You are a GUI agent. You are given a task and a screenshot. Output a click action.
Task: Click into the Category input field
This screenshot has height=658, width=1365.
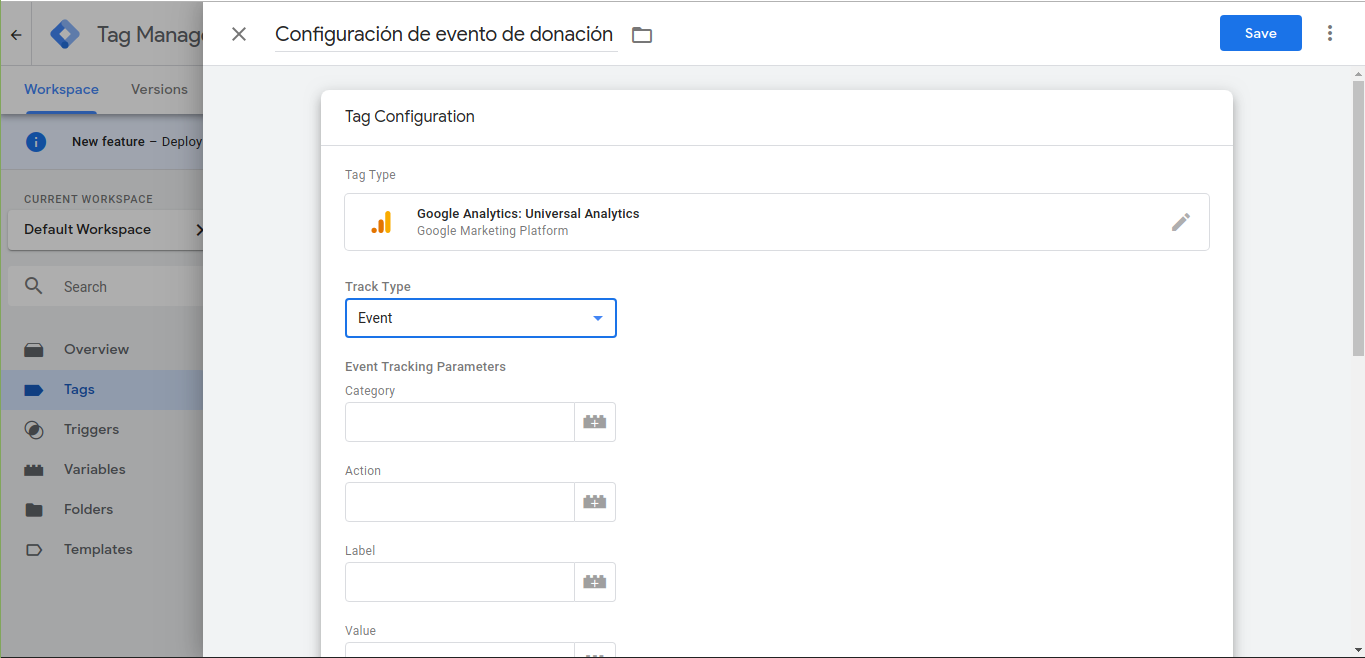click(x=459, y=422)
